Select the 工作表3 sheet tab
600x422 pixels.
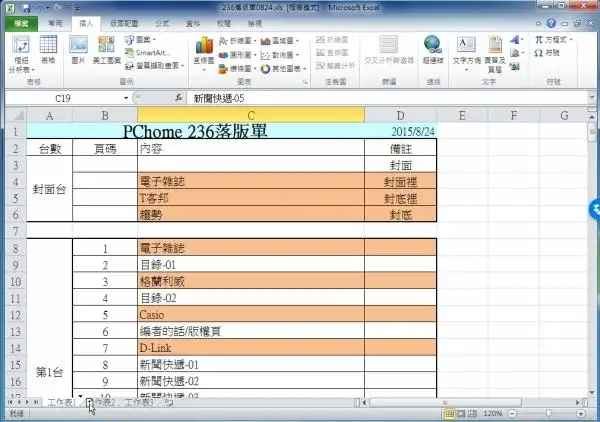(x=139, y=402)
